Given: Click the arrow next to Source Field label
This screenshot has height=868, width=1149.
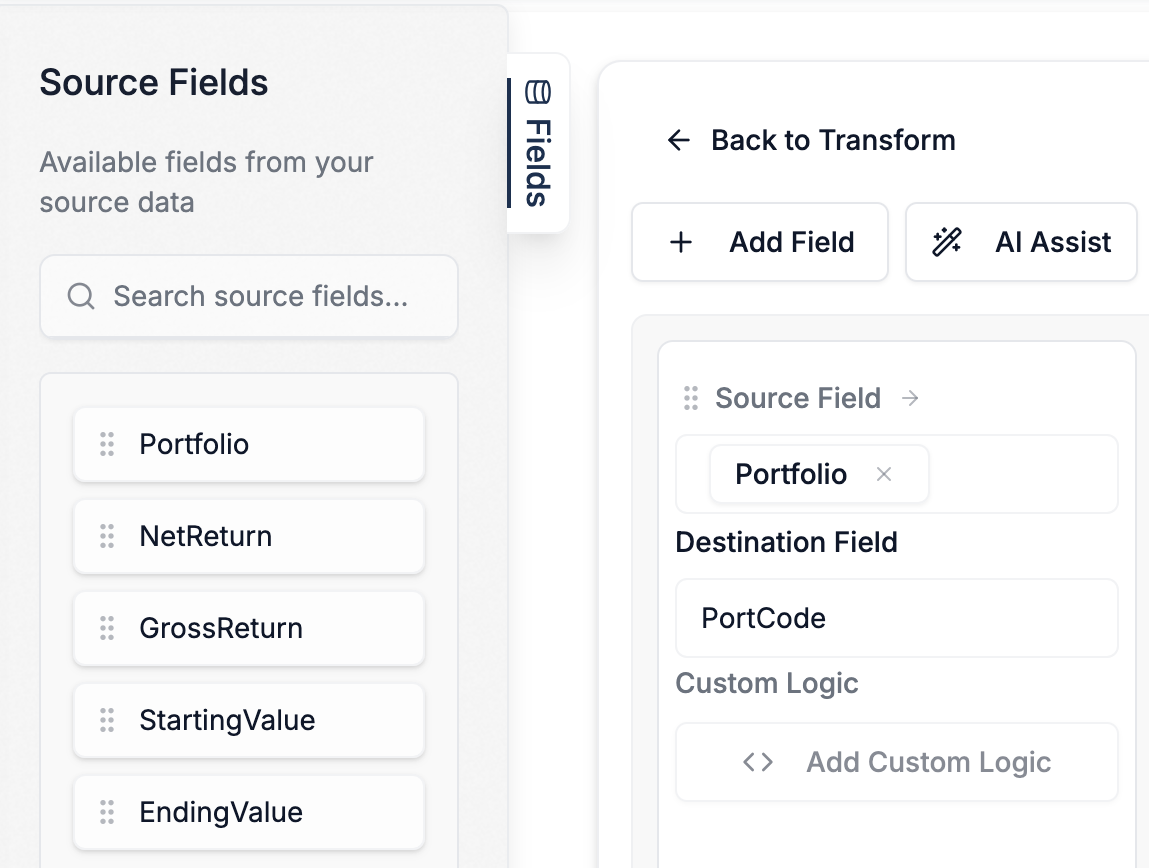Looking at the screenshot, I should [x=910, y=398].
